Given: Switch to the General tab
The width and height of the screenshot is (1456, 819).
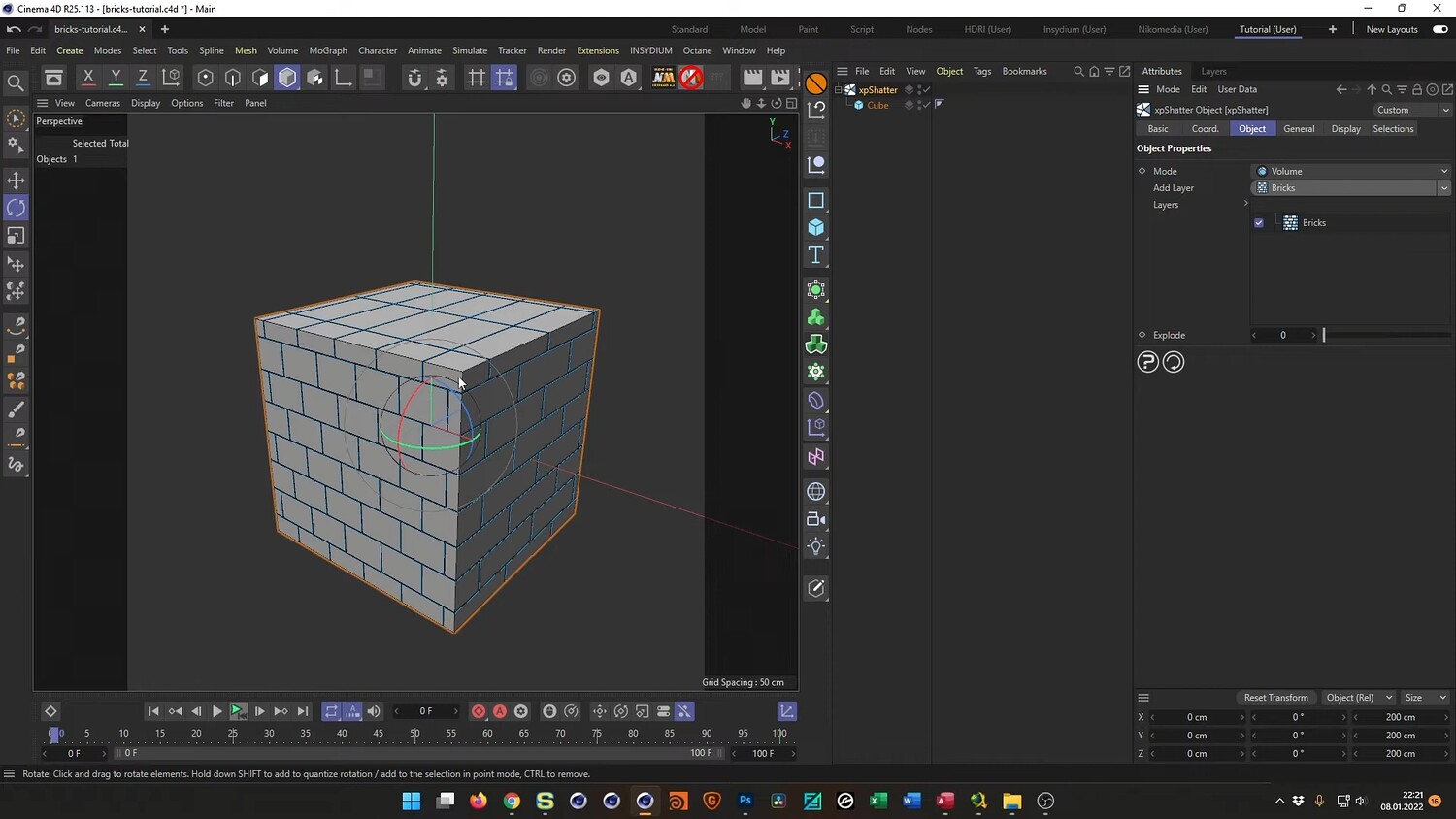Looking at the screenshot, I should (1299, 129).
